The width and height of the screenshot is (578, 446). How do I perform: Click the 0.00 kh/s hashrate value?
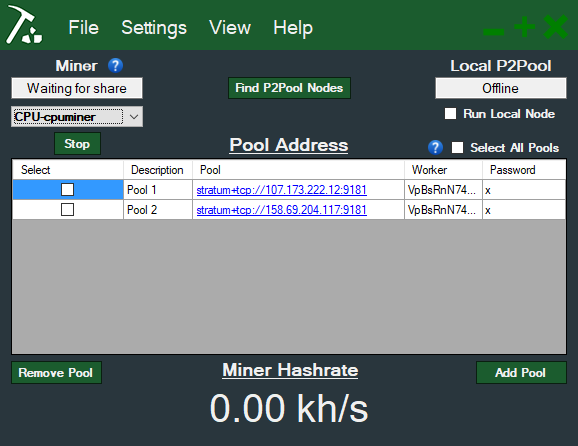pyautogui.click(x=289, y=408)
